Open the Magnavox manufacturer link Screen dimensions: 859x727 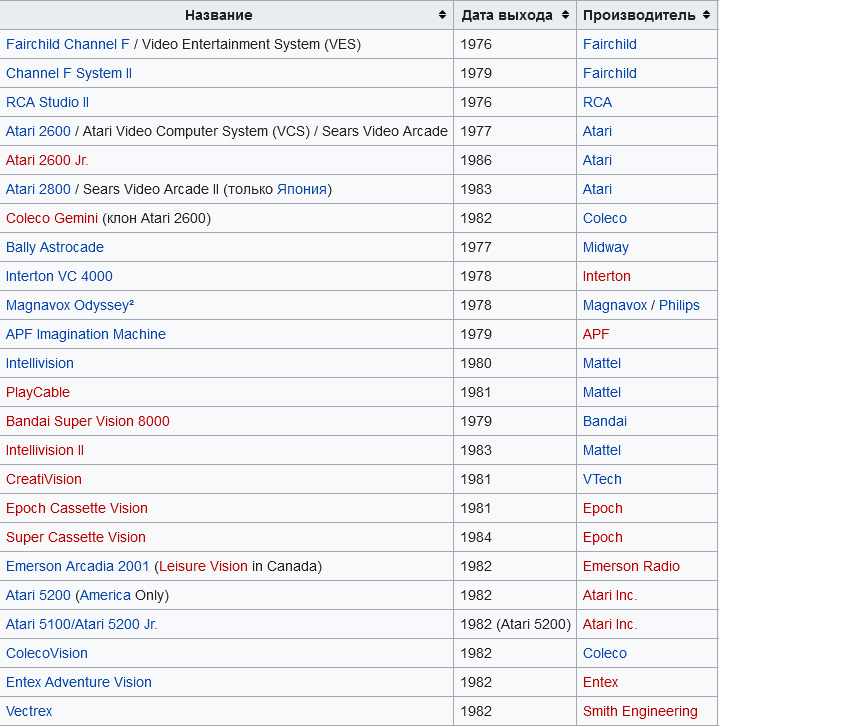click(x=615, y=306)
